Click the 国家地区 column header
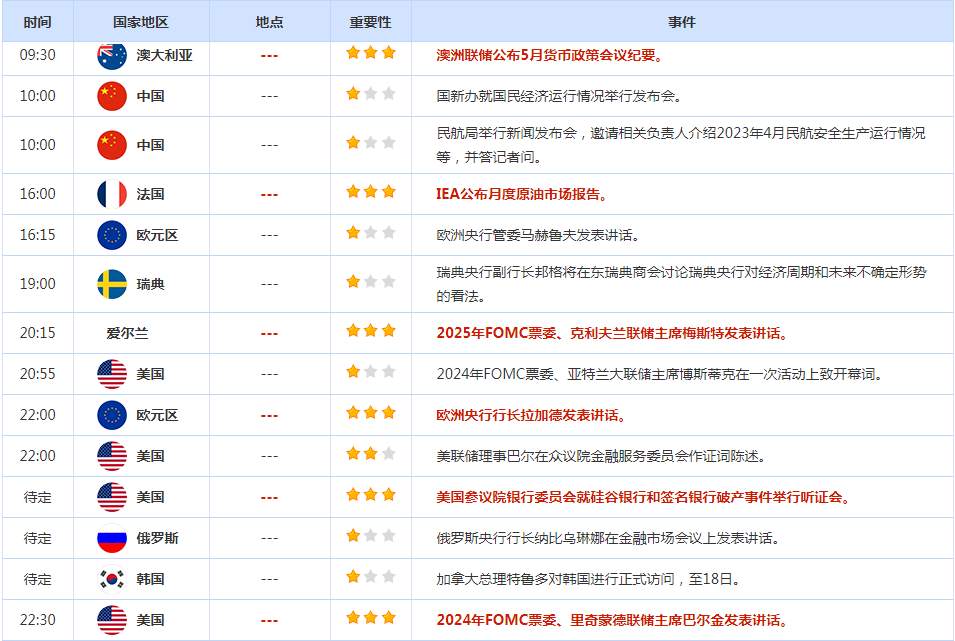The width and height of the screenshot is (955, 641). [141, 22]
